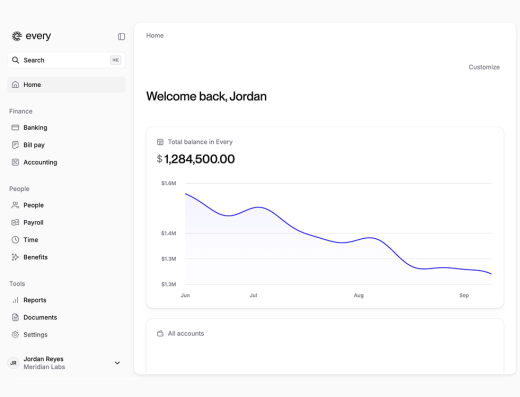This screenshot has height=397, width=520.
Task: Click the Aug label on chart
Action: click(x=359, y=295)
